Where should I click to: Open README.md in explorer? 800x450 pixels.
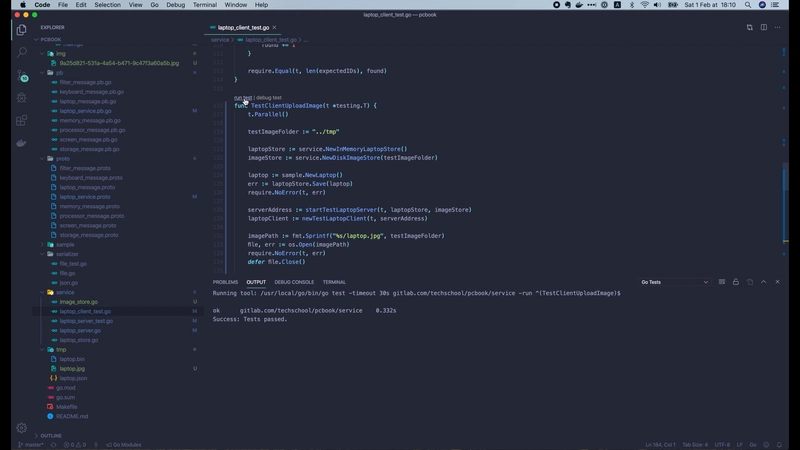[x=72, y=416]
